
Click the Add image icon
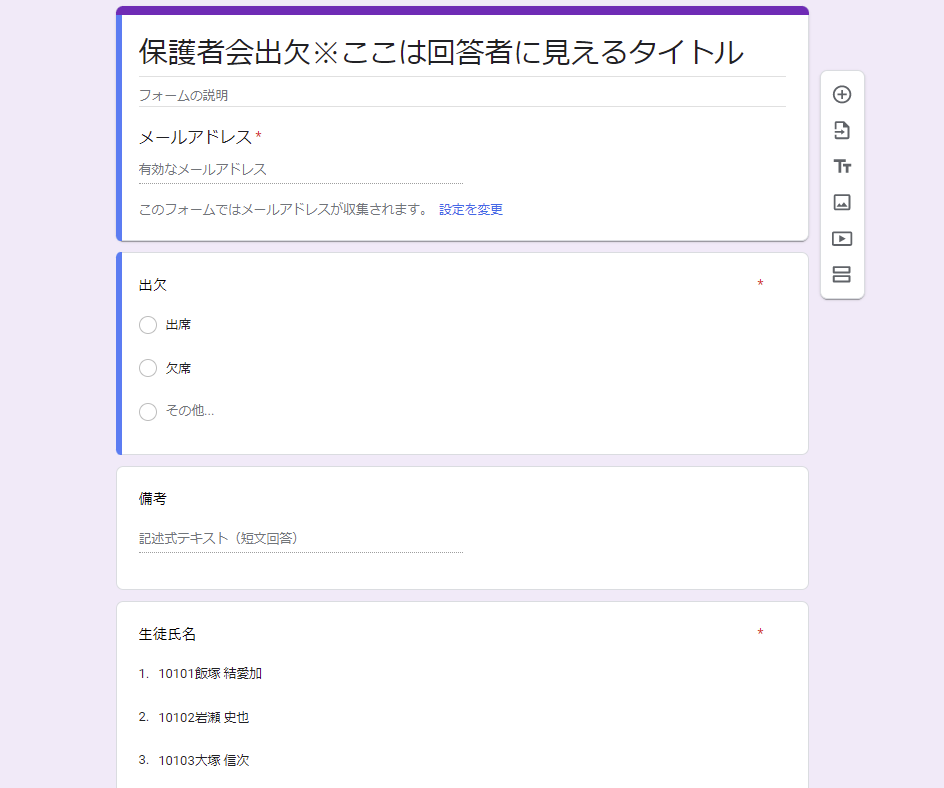point(842,202)
